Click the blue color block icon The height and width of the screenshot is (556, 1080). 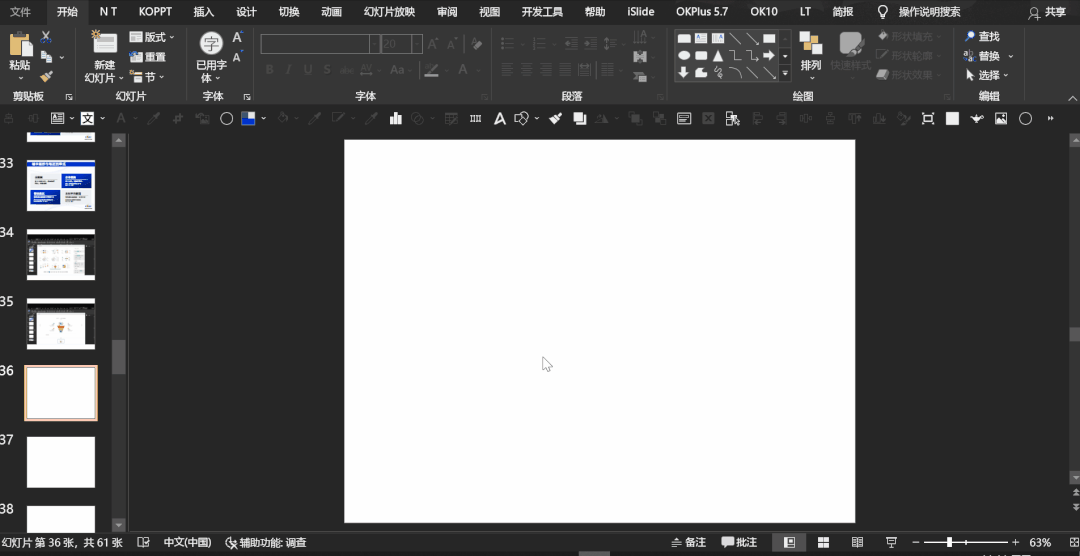(248, 119)
